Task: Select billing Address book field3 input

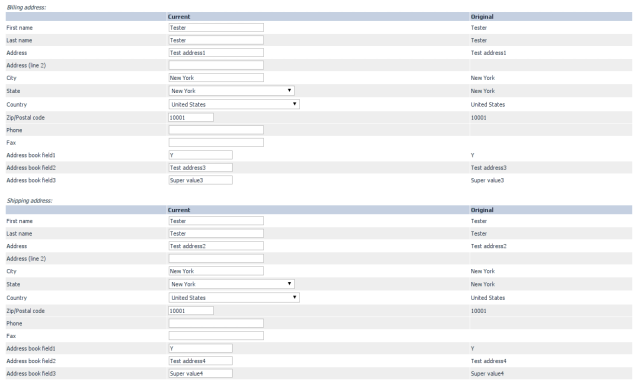Action: tap(200, 180)
